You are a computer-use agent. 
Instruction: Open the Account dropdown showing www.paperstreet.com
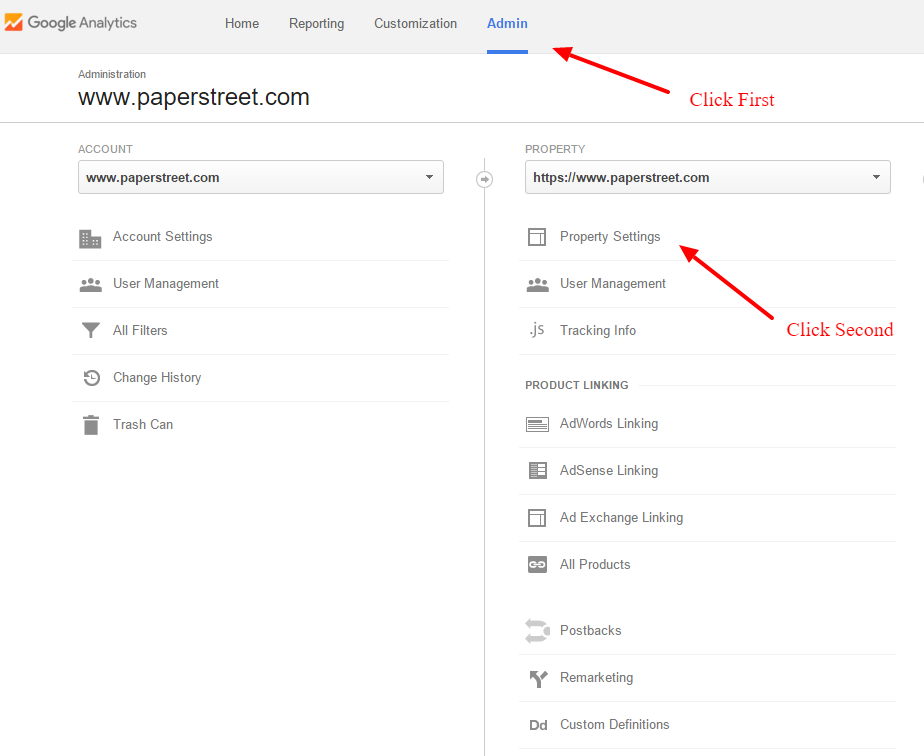[260, 177]
